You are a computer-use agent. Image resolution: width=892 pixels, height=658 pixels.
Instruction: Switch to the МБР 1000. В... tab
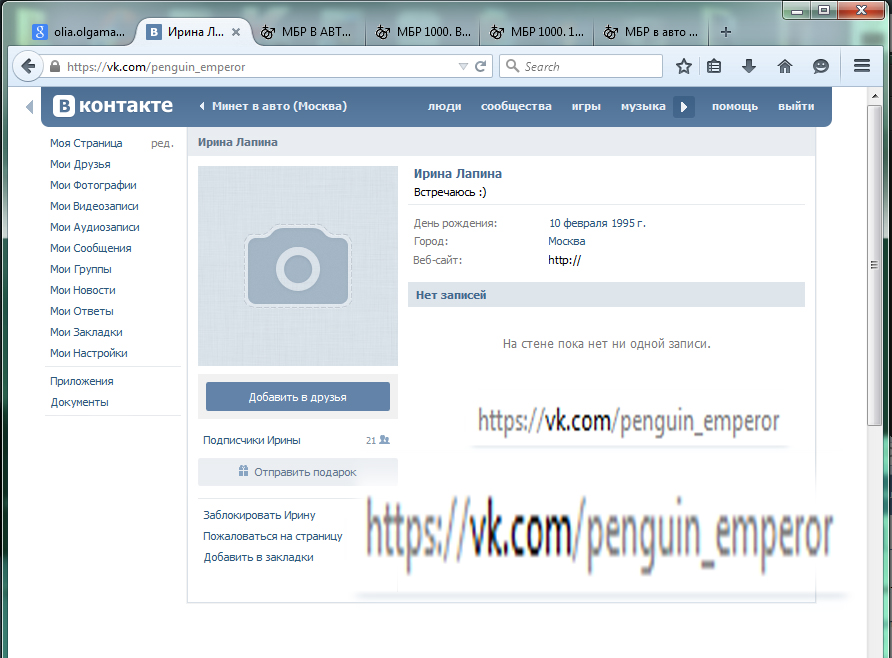(423, 32)
